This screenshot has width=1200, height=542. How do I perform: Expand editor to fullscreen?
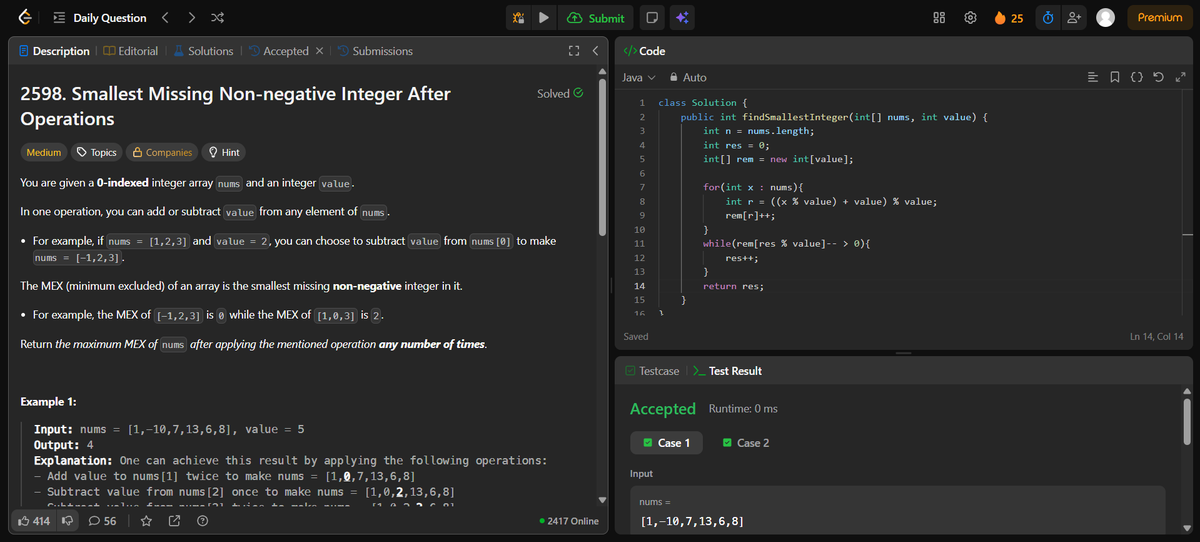(1180, 77)
